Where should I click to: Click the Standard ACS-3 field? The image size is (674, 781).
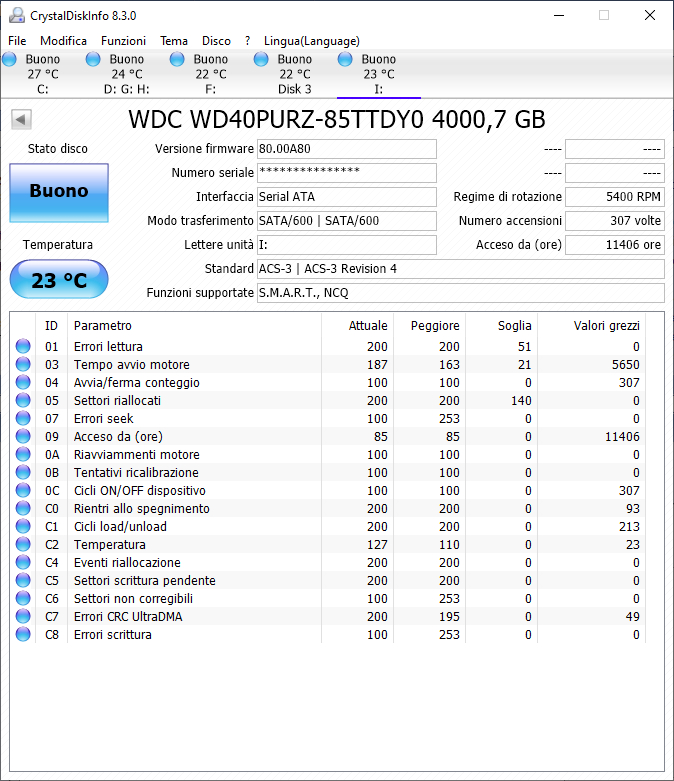coord(461,269)
